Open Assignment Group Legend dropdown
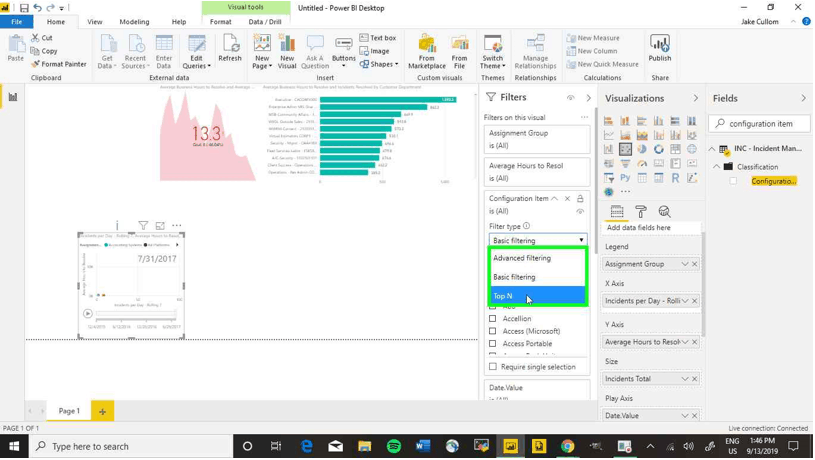This screenshot has width=815, height=460. [x=685, y=264]
